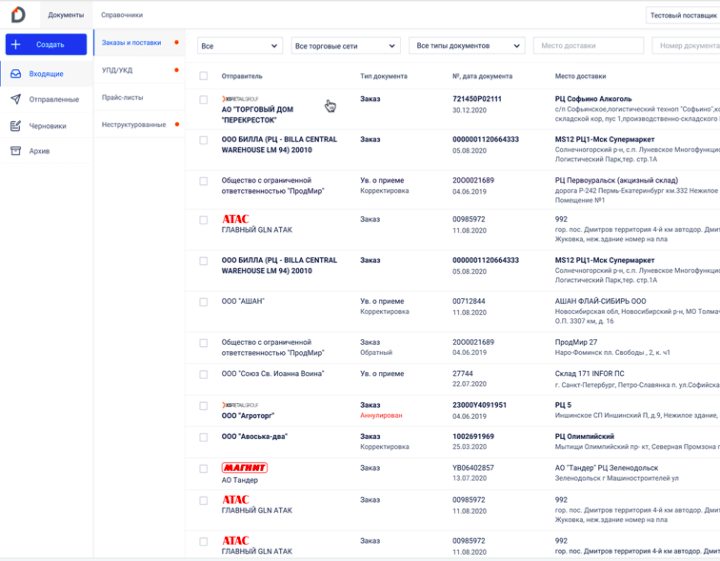This screenshot has height=561, width=720.
Task: Click the РЦ 5 delivery place
Action: tap(563, 405)
